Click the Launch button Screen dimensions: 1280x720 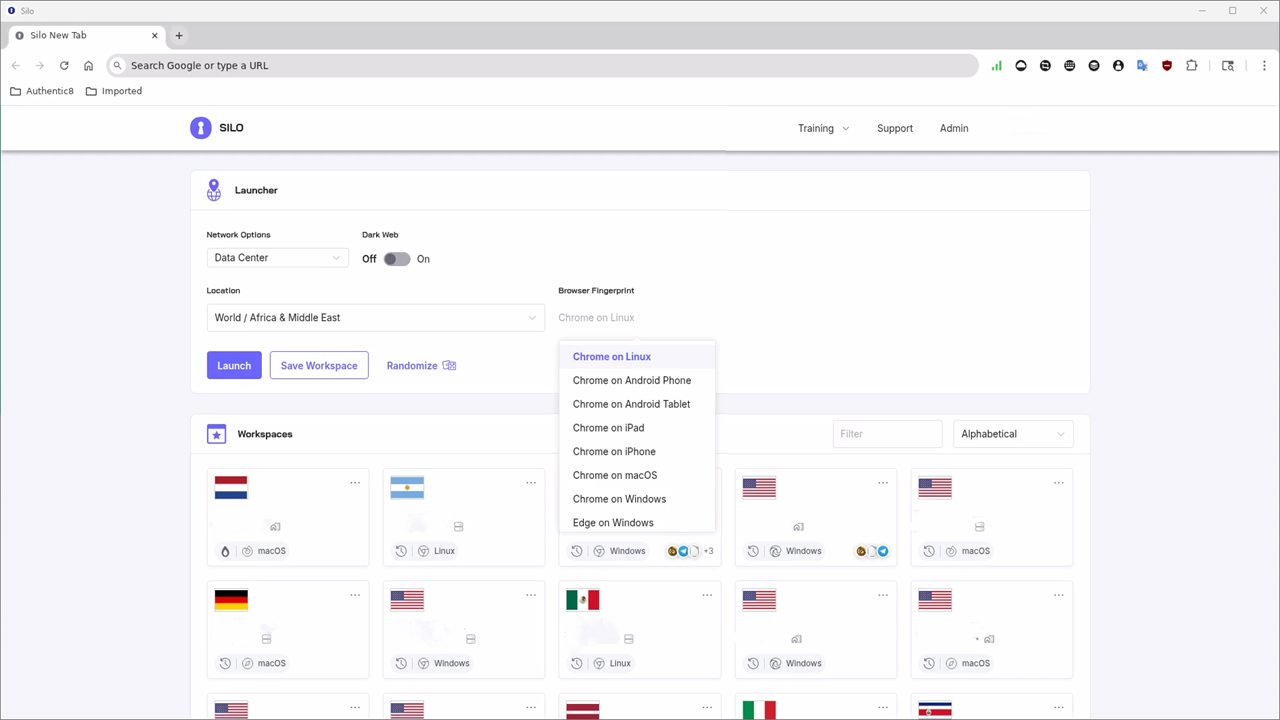coord(234,365)
